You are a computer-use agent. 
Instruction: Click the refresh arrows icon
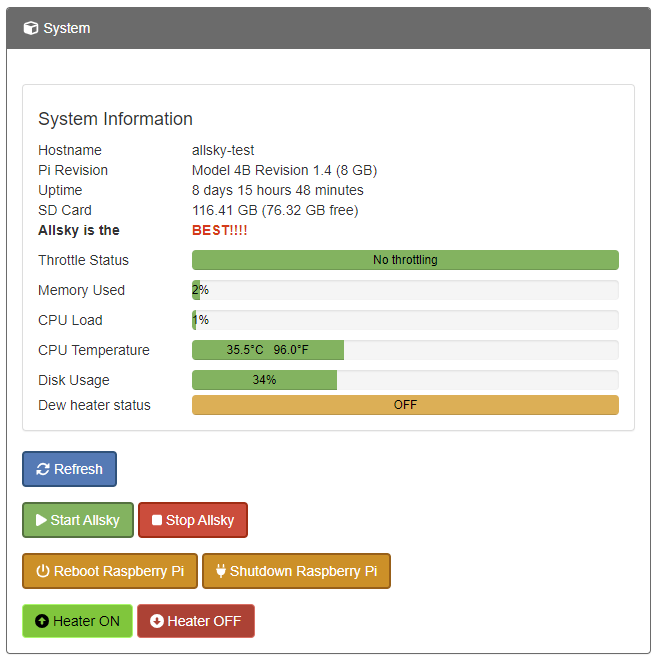pyautogui.click(x=43, y=469)
